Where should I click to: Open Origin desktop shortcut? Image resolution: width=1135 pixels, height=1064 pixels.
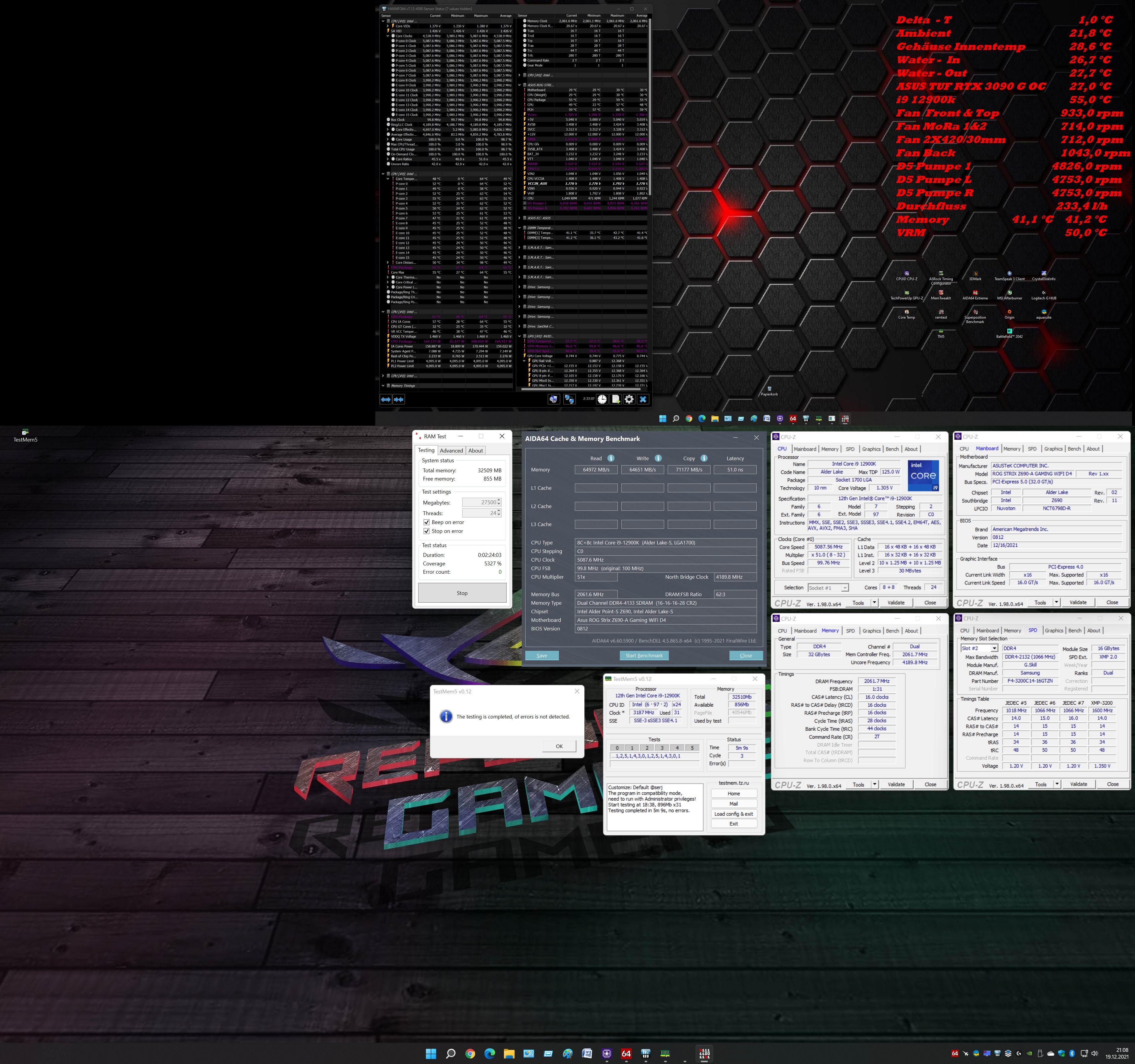pos(1009,314)
